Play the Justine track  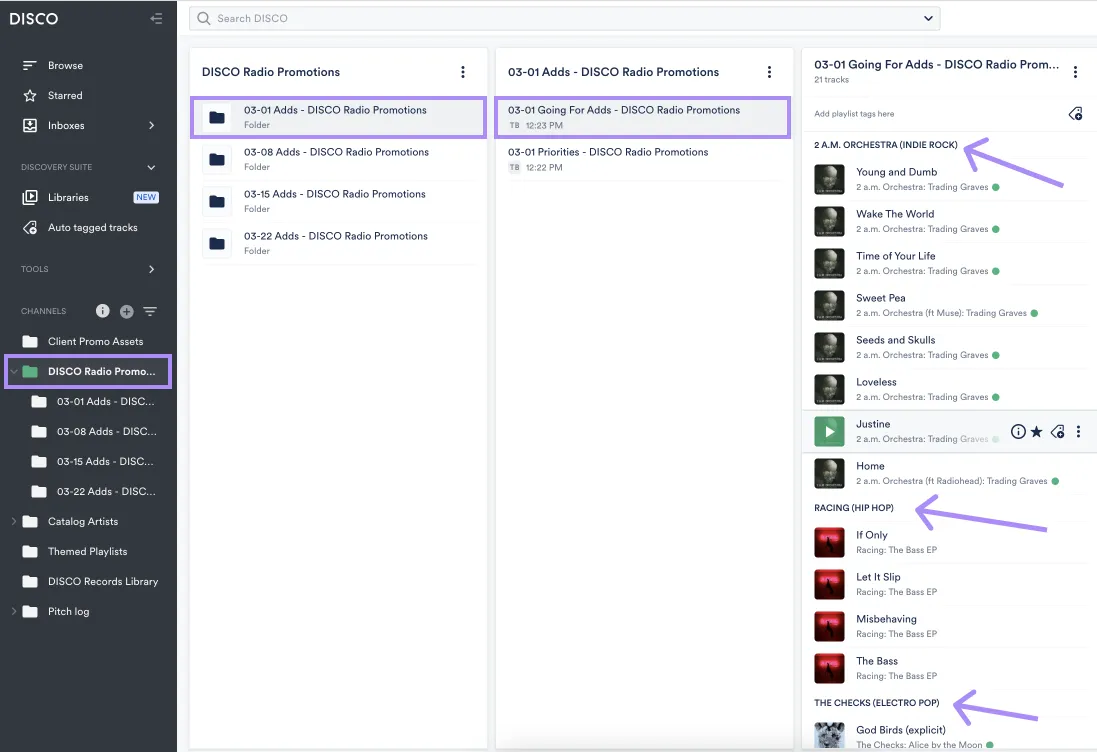[x=829, y=431]
